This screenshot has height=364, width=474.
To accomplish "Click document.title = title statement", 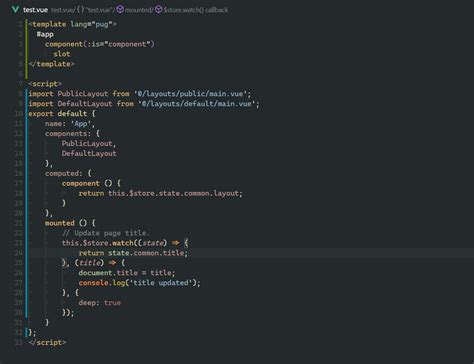I will coord(127,273).
